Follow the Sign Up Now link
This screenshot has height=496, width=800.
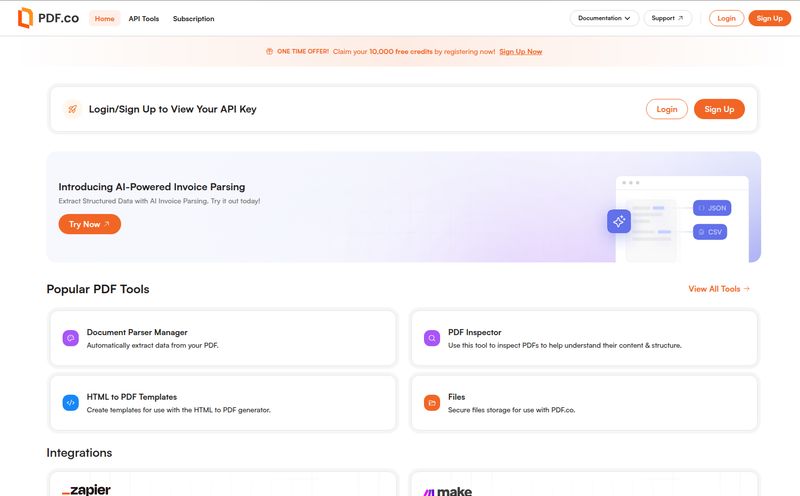[520, 52]
